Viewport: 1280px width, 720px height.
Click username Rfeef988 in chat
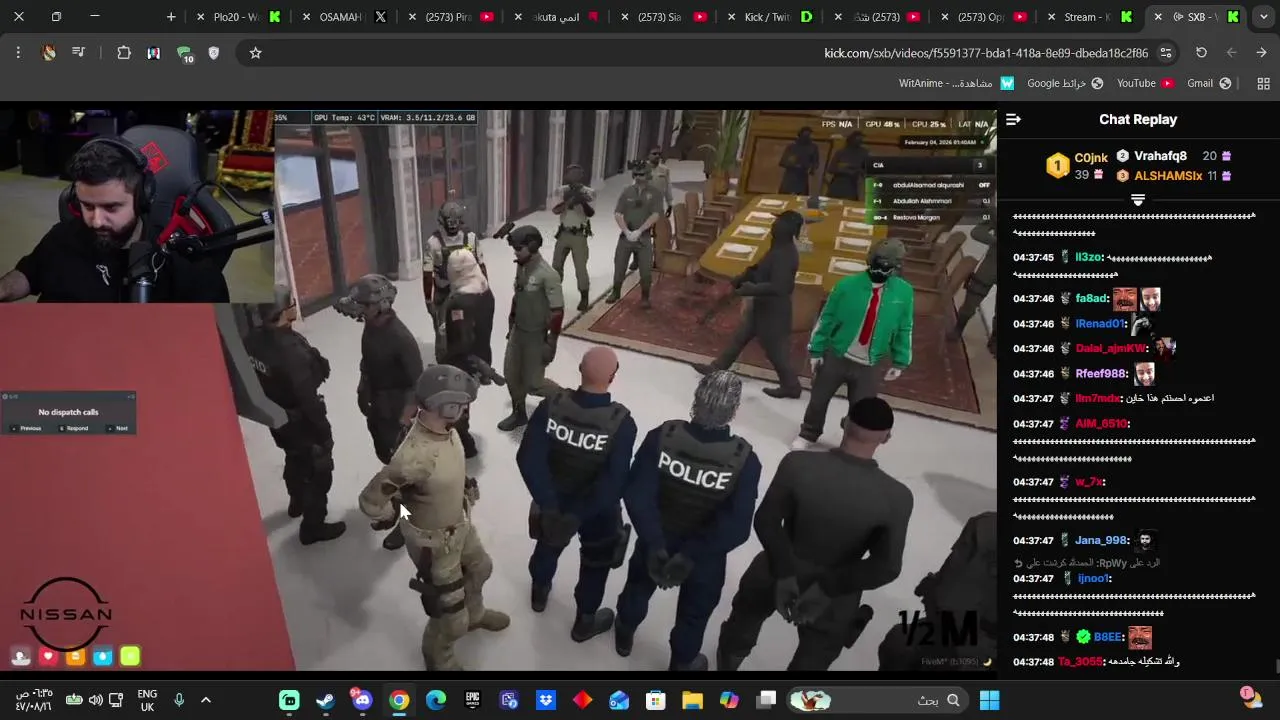[1100, 374]
